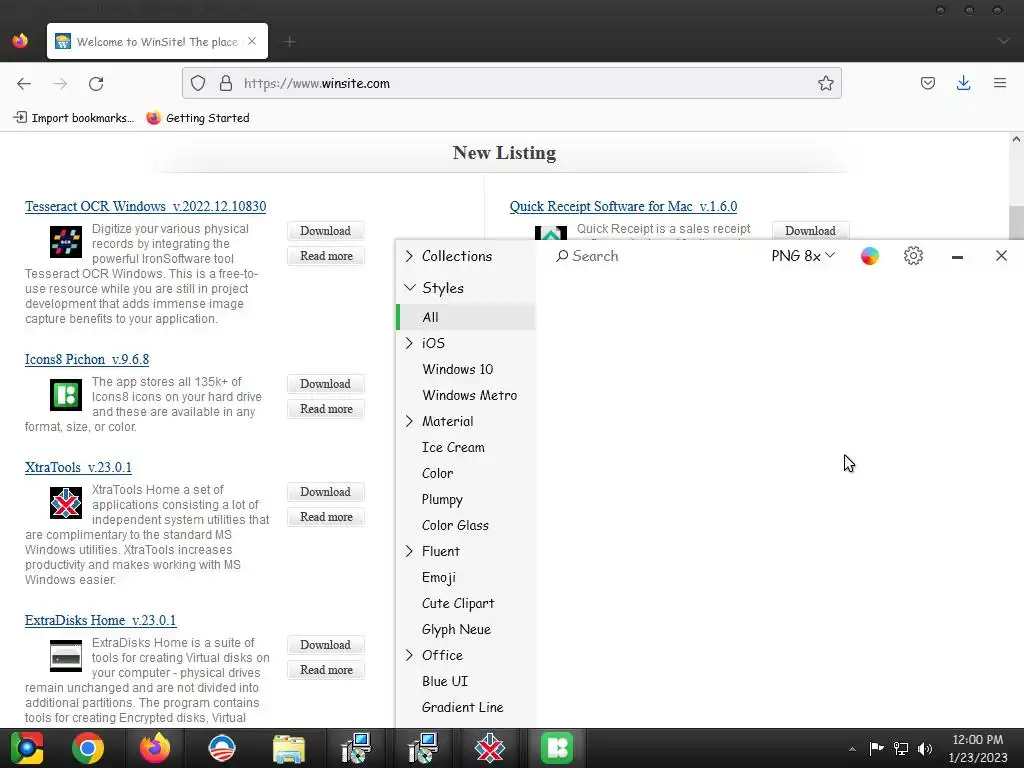The image size is (1024, 768).
Task: Focus the Pichon Search field
Action: coord(653,256)
